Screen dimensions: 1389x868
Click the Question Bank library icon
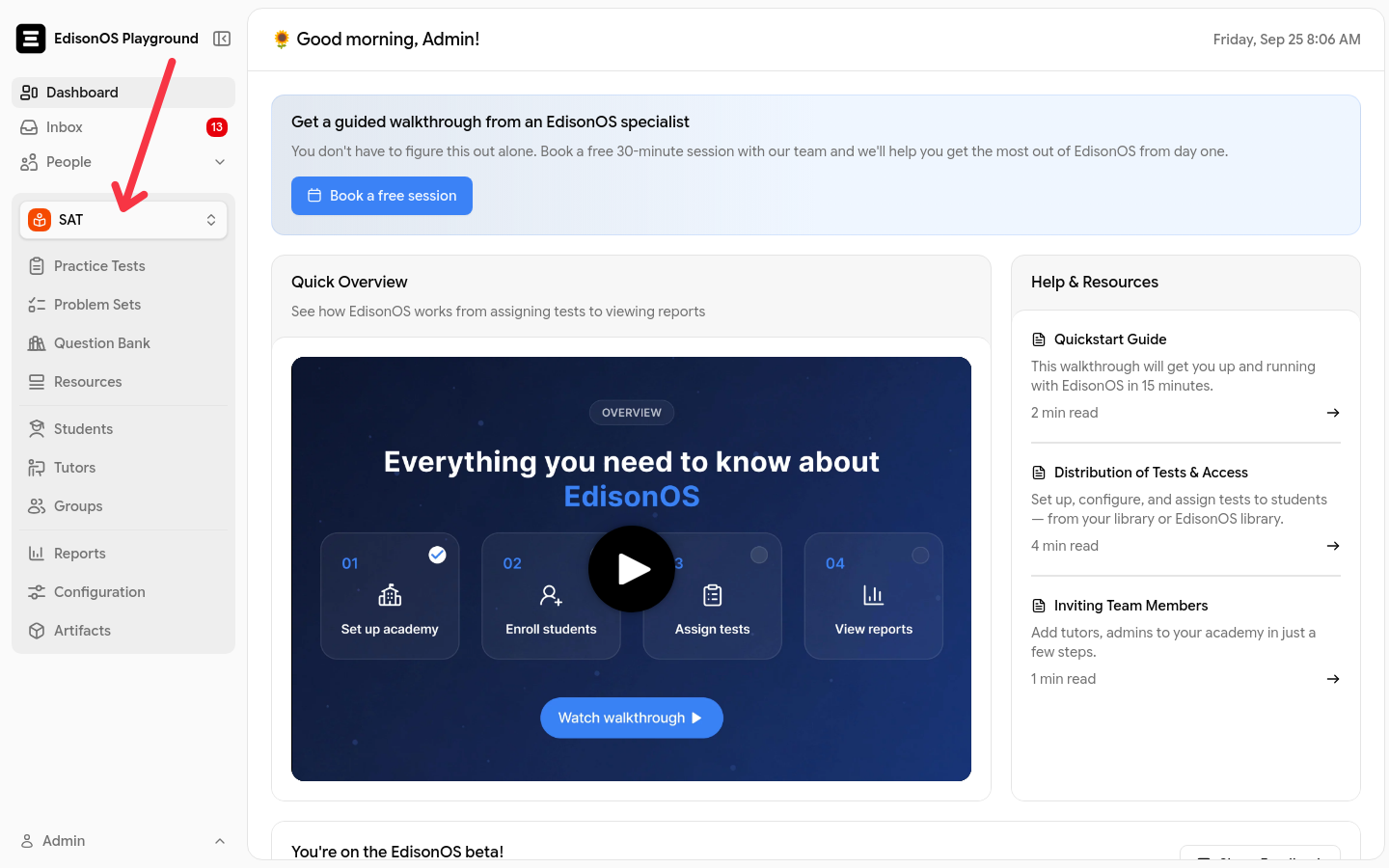37,343
